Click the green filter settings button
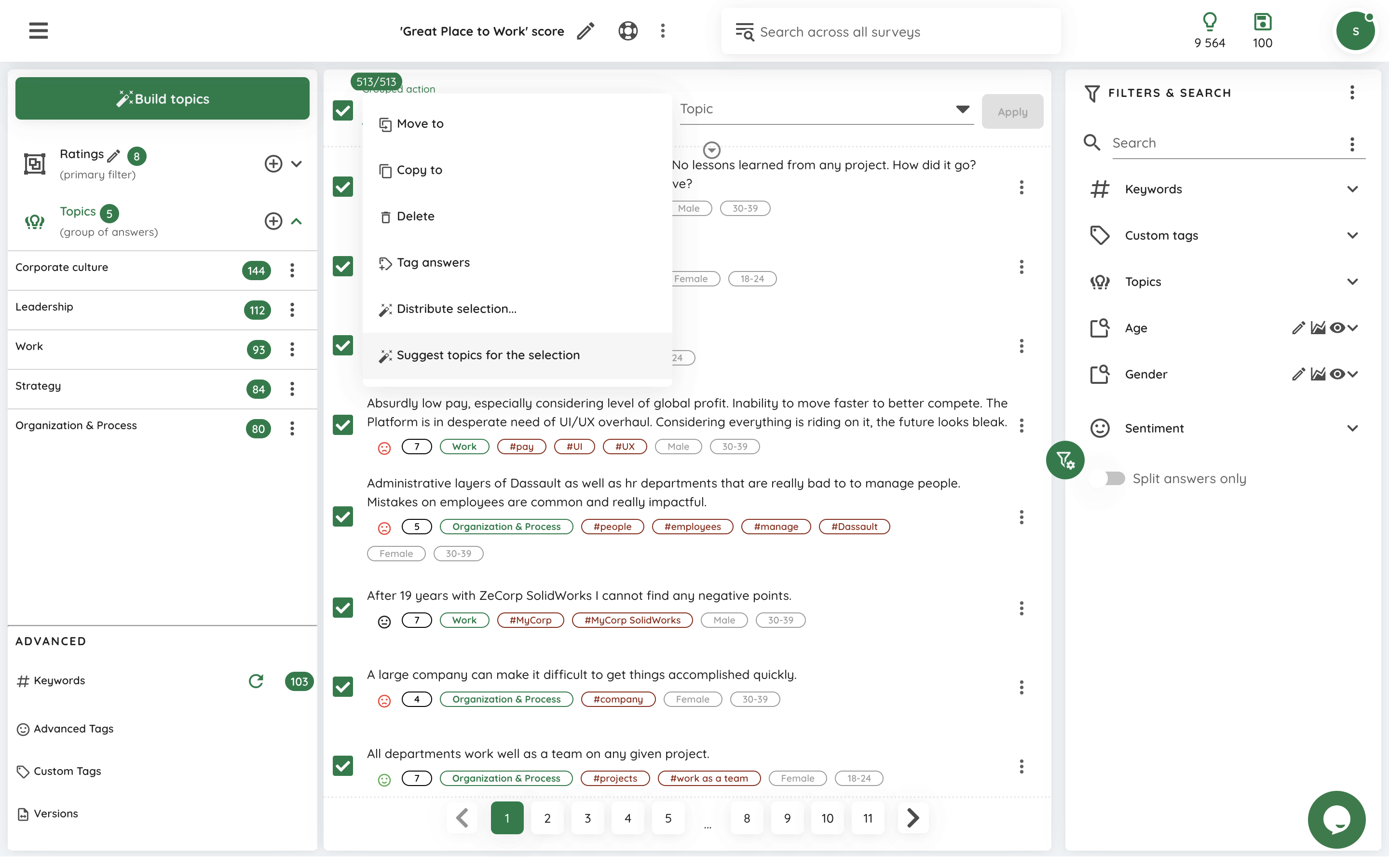The height and width of the screenshot is (868, 1389). pos(1065,460)
